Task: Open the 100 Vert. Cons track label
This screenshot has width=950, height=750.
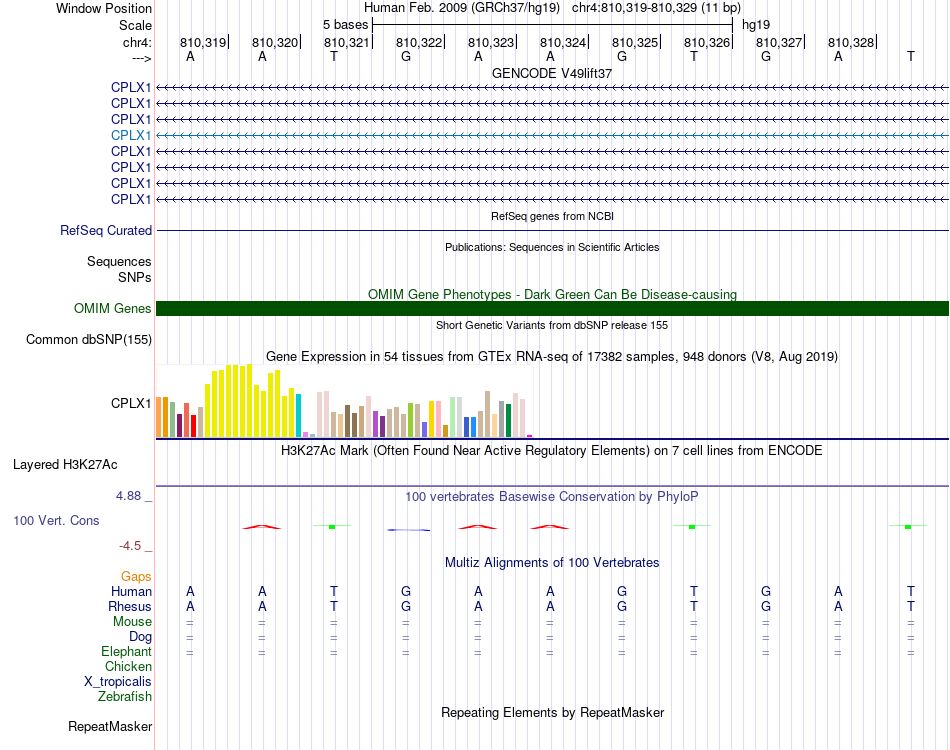Action: (x=56, y=520)
